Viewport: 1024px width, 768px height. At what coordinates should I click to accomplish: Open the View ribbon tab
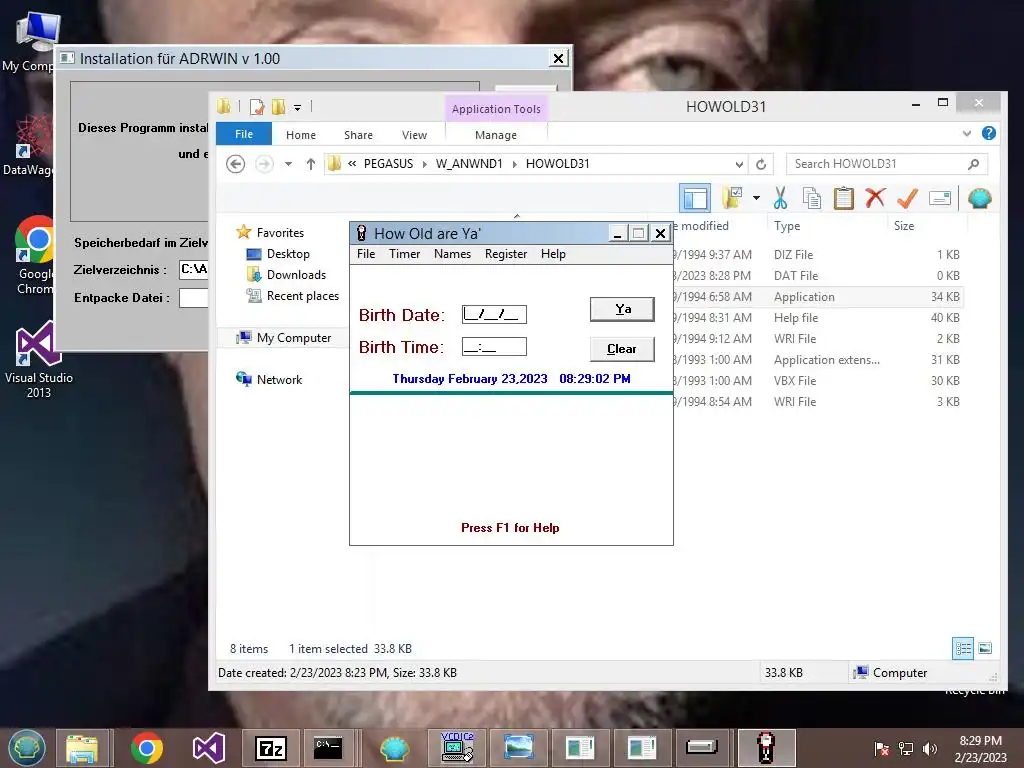click(x=414, y=135)
